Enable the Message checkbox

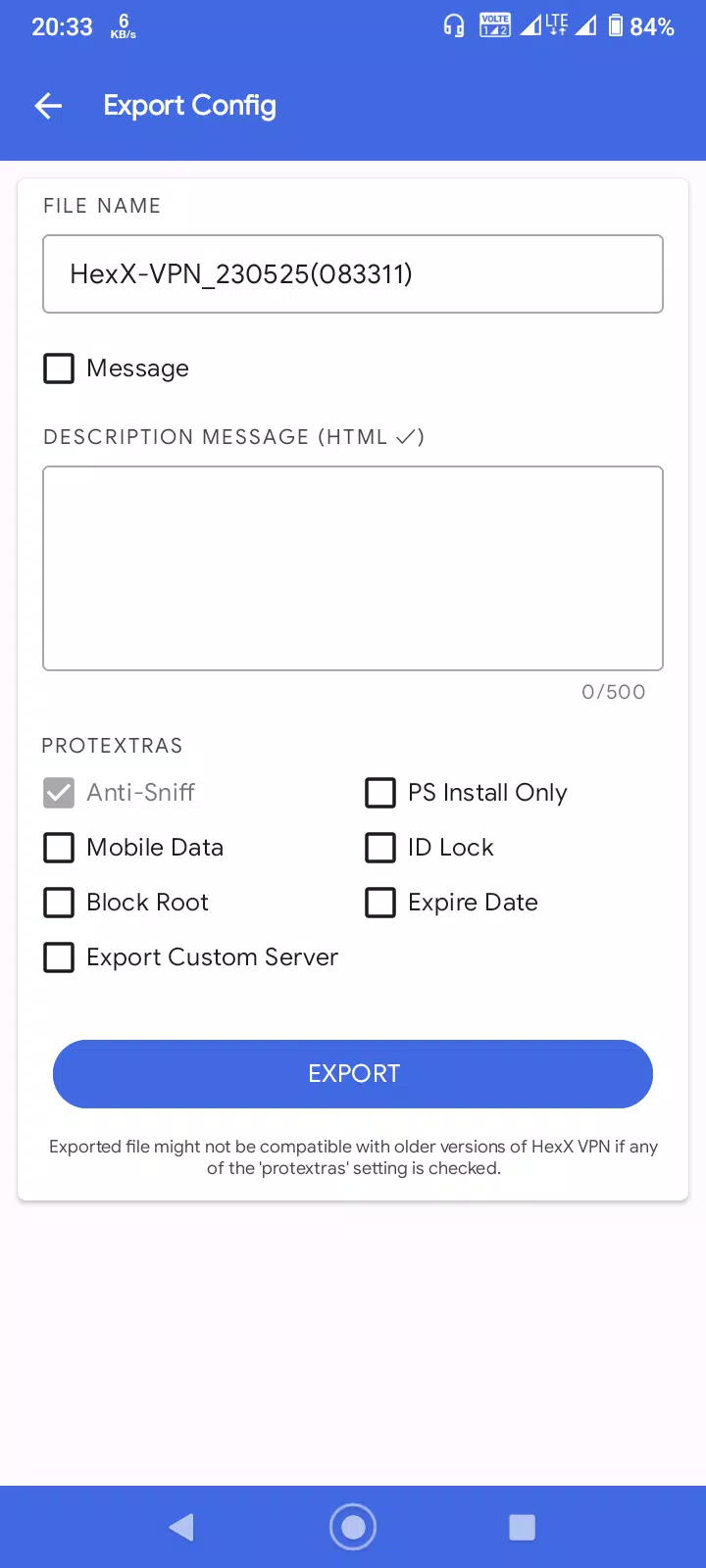click(59, 368)
